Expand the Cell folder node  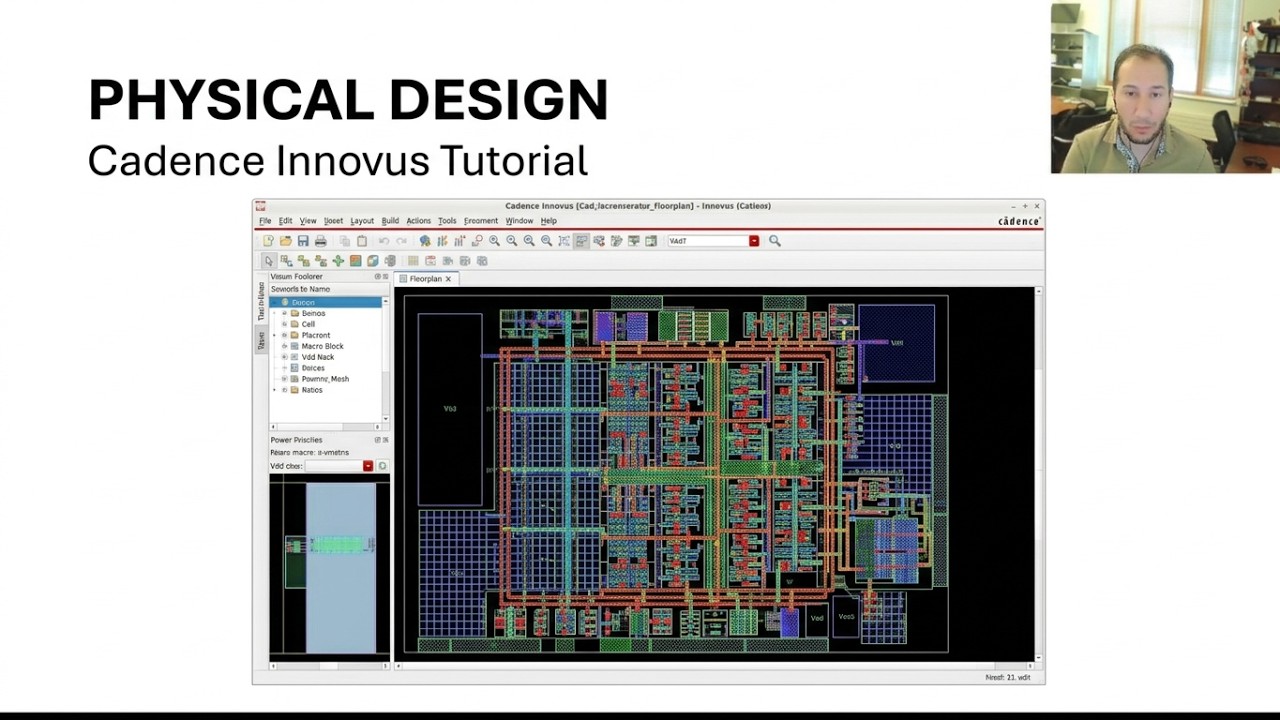(x=284, y=324)
